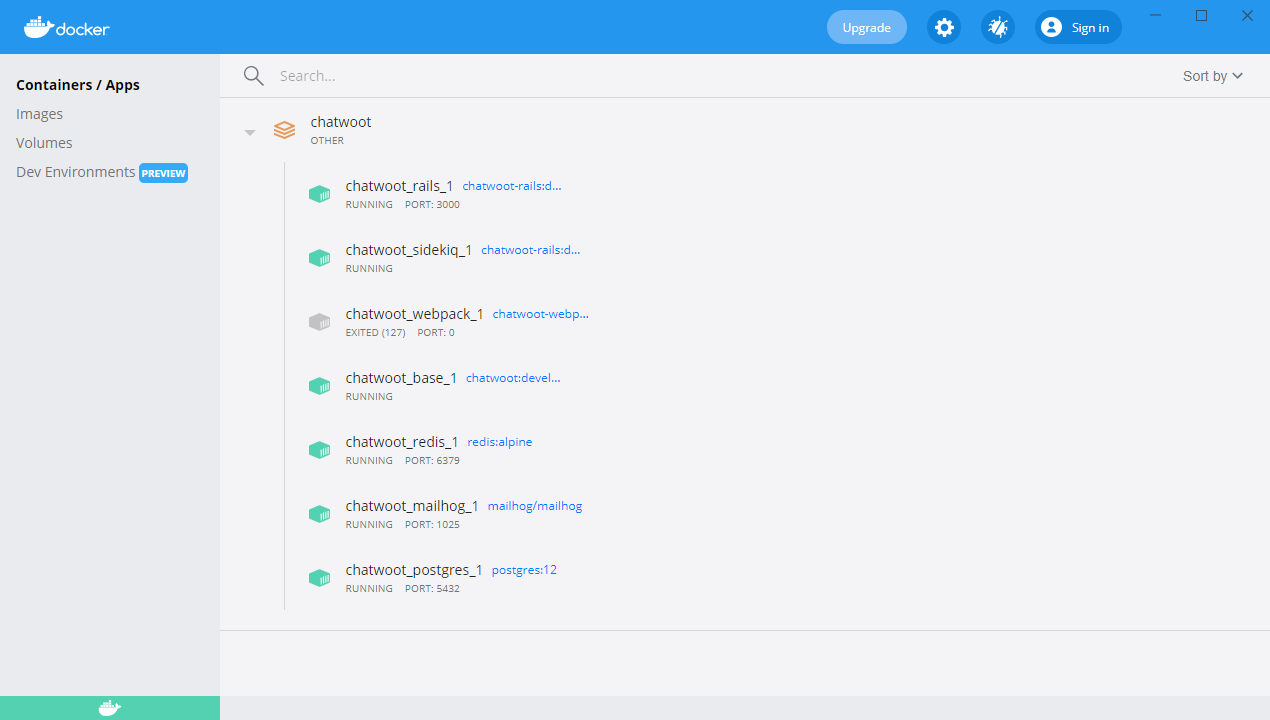This screenshot has width=1270, height=720.
Task: Click the exited chatwoot_webpack_1 container icon
Action: coord(319,321)
